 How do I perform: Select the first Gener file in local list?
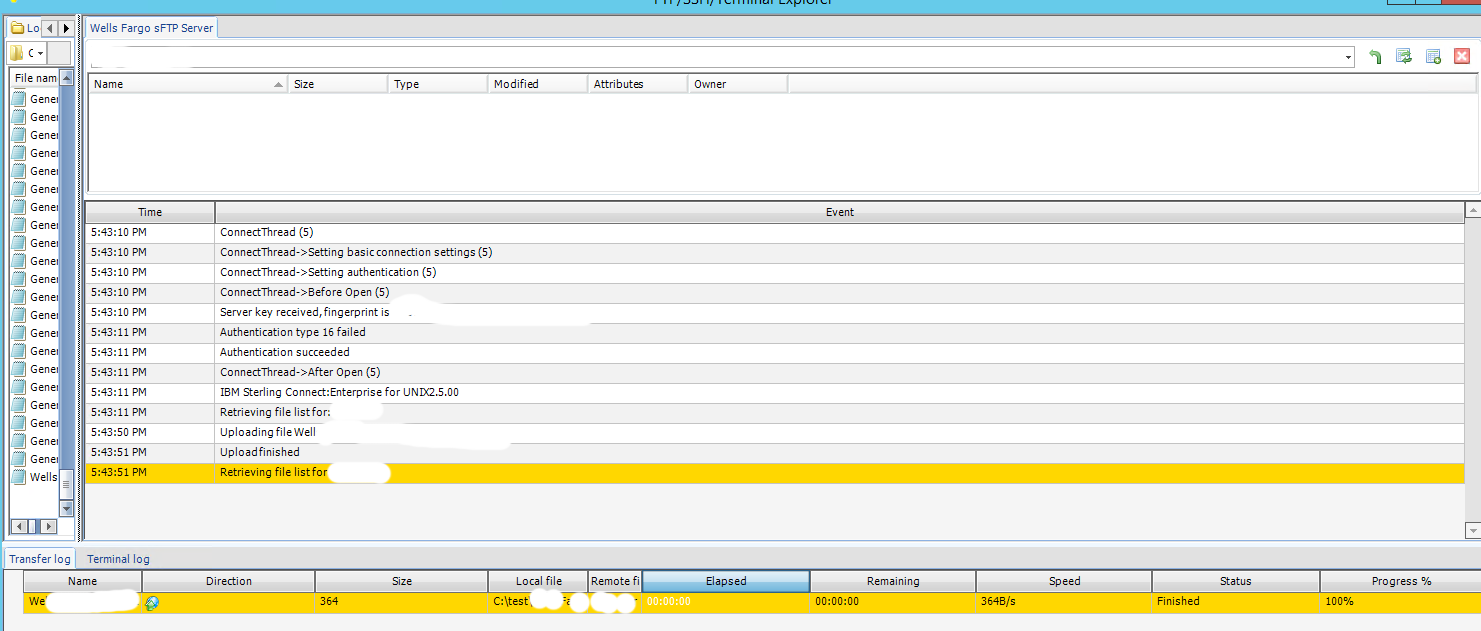click(42, 99)
